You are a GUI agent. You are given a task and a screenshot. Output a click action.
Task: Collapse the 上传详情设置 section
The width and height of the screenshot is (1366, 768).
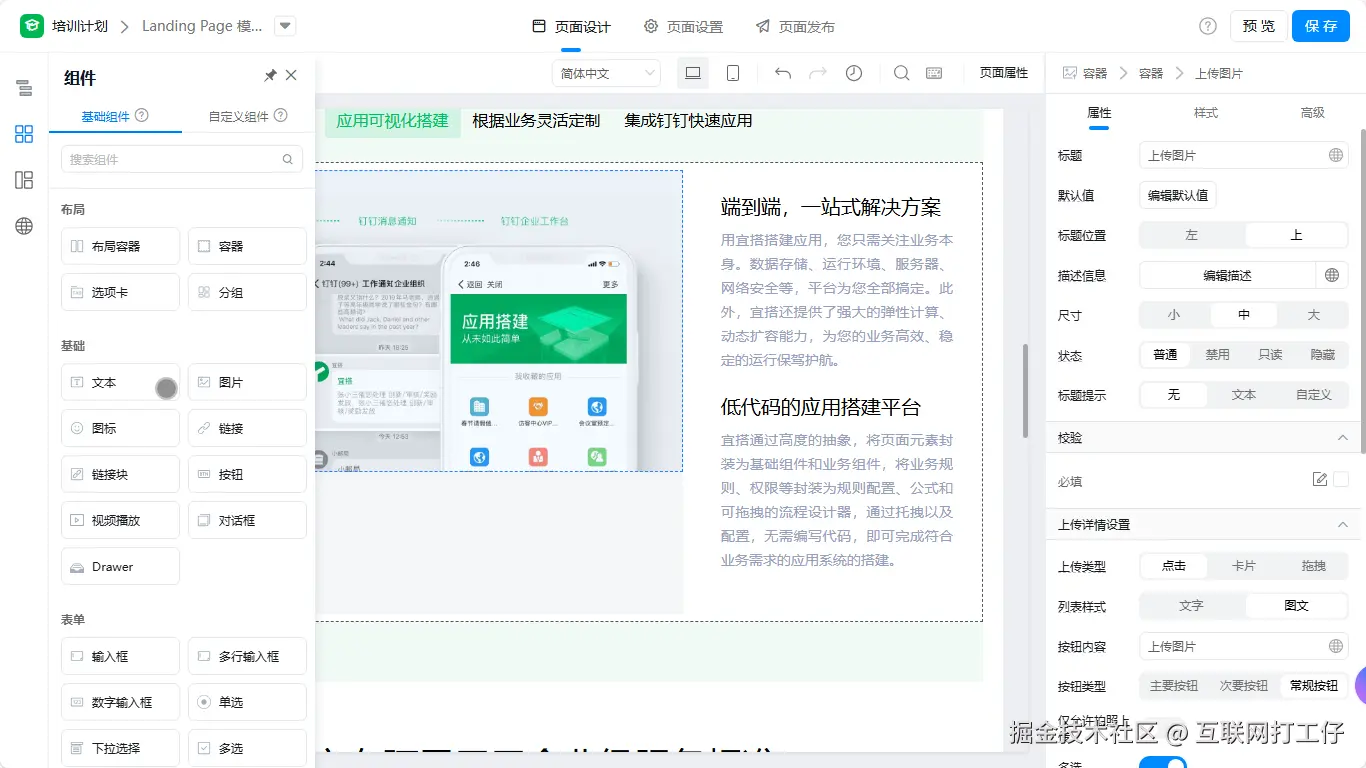tap(1342, 524)
